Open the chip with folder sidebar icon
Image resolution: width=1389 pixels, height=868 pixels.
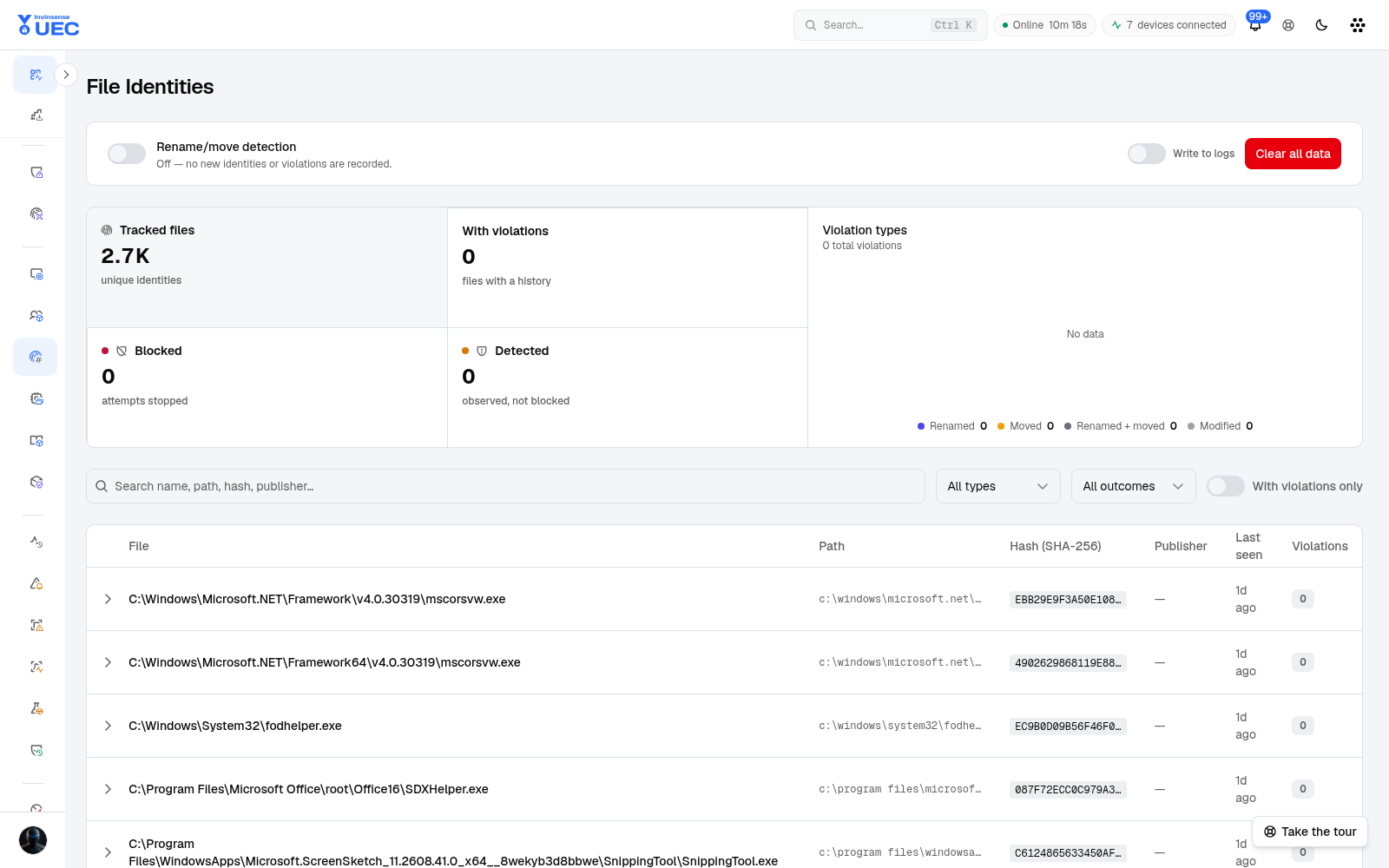pyautogui.click(x=36, y=398)
